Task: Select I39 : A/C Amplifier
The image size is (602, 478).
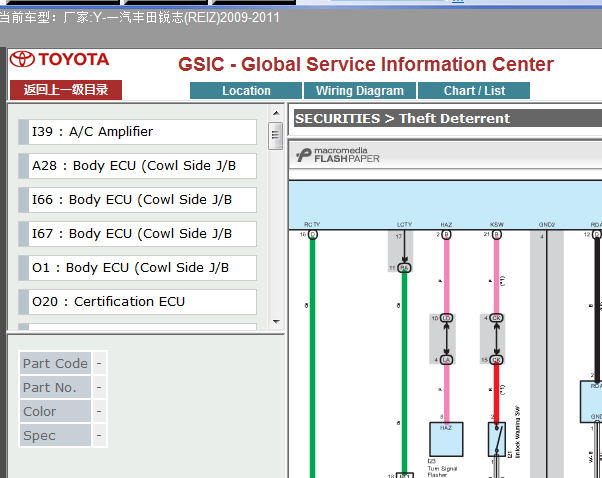Action: (137, 132)
